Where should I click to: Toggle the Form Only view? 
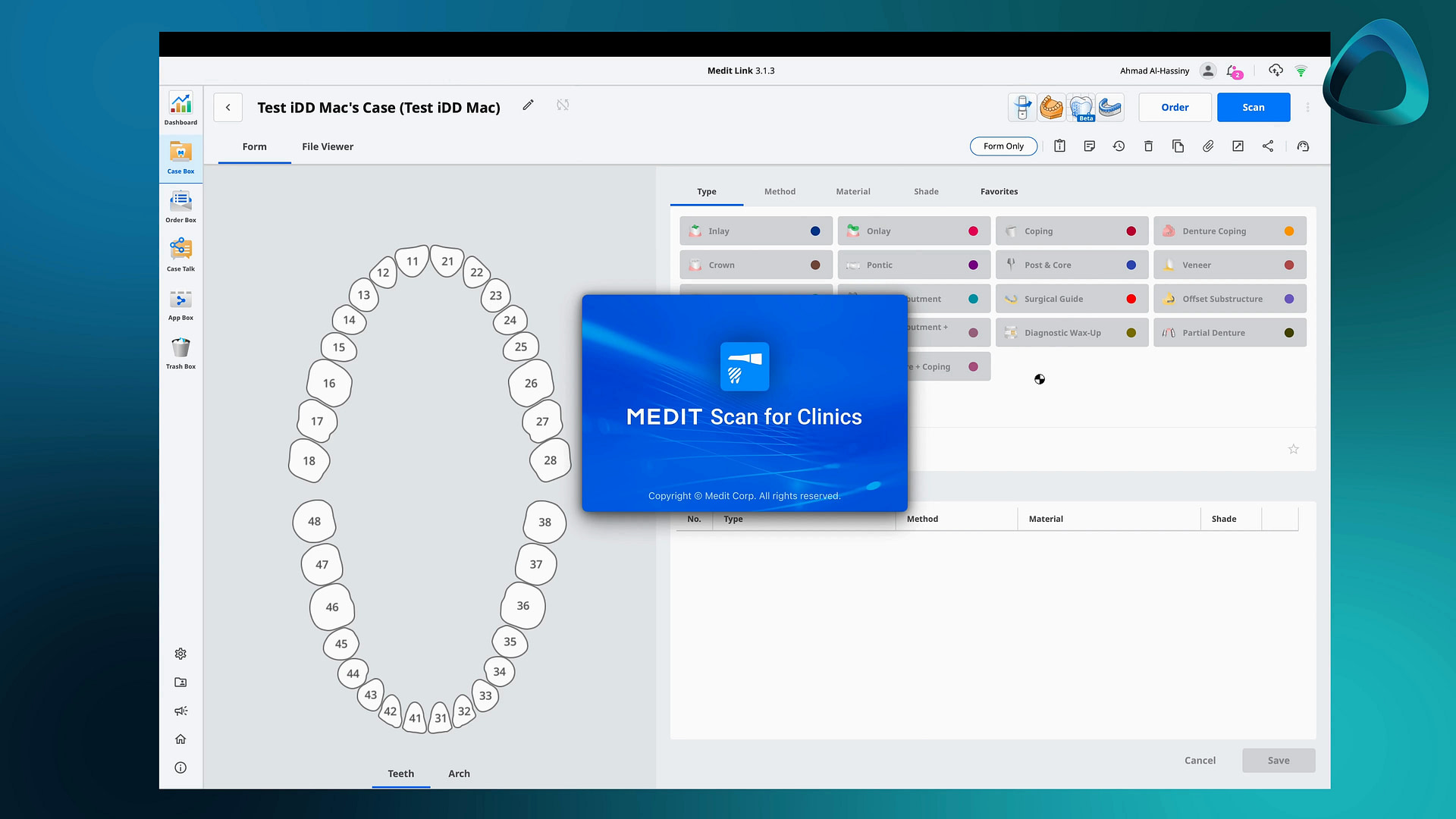click(1003, 146)
